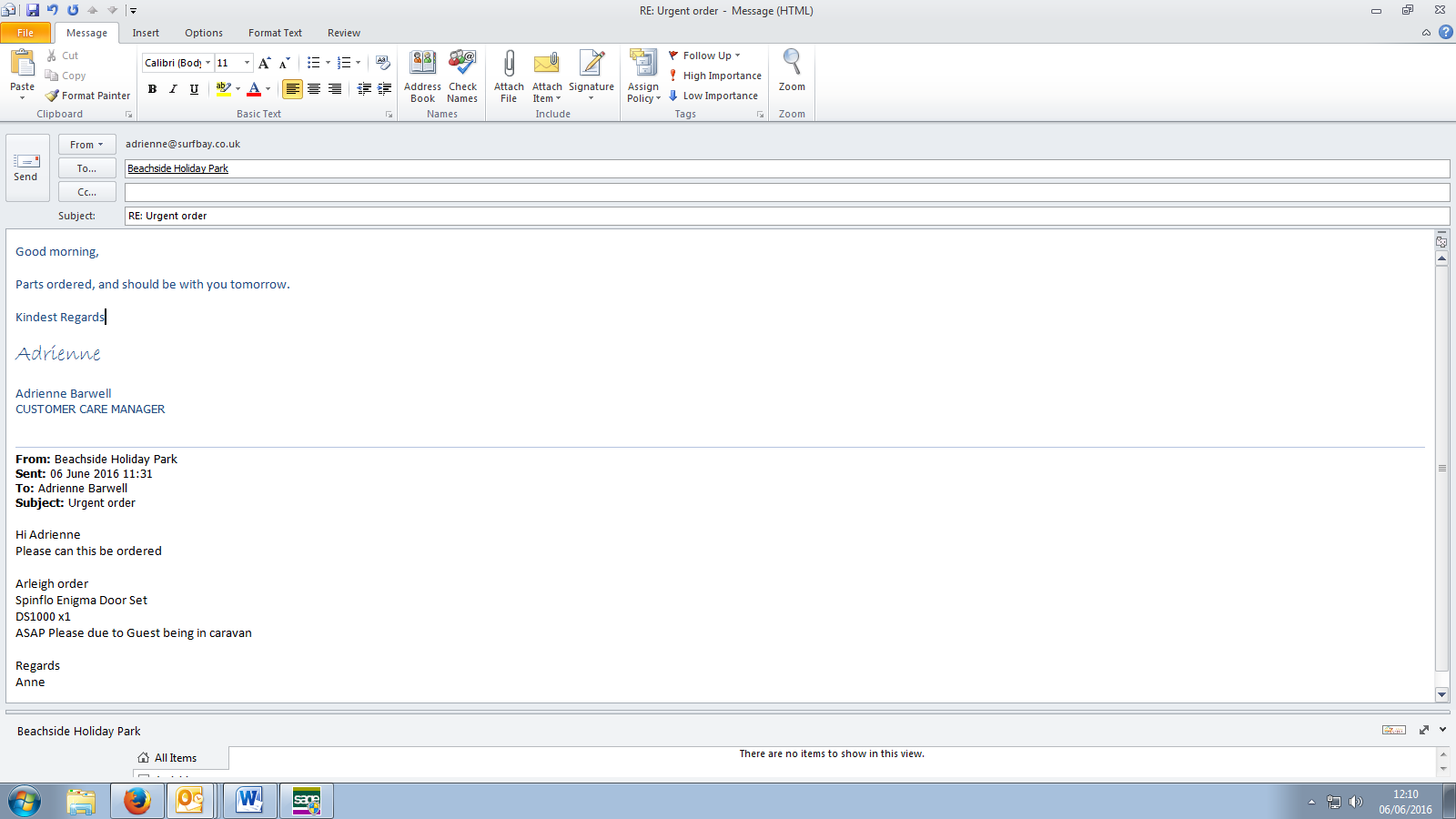Click inside the Subject field
Screen dimensions: 1456x819
[x=783, y=216]
